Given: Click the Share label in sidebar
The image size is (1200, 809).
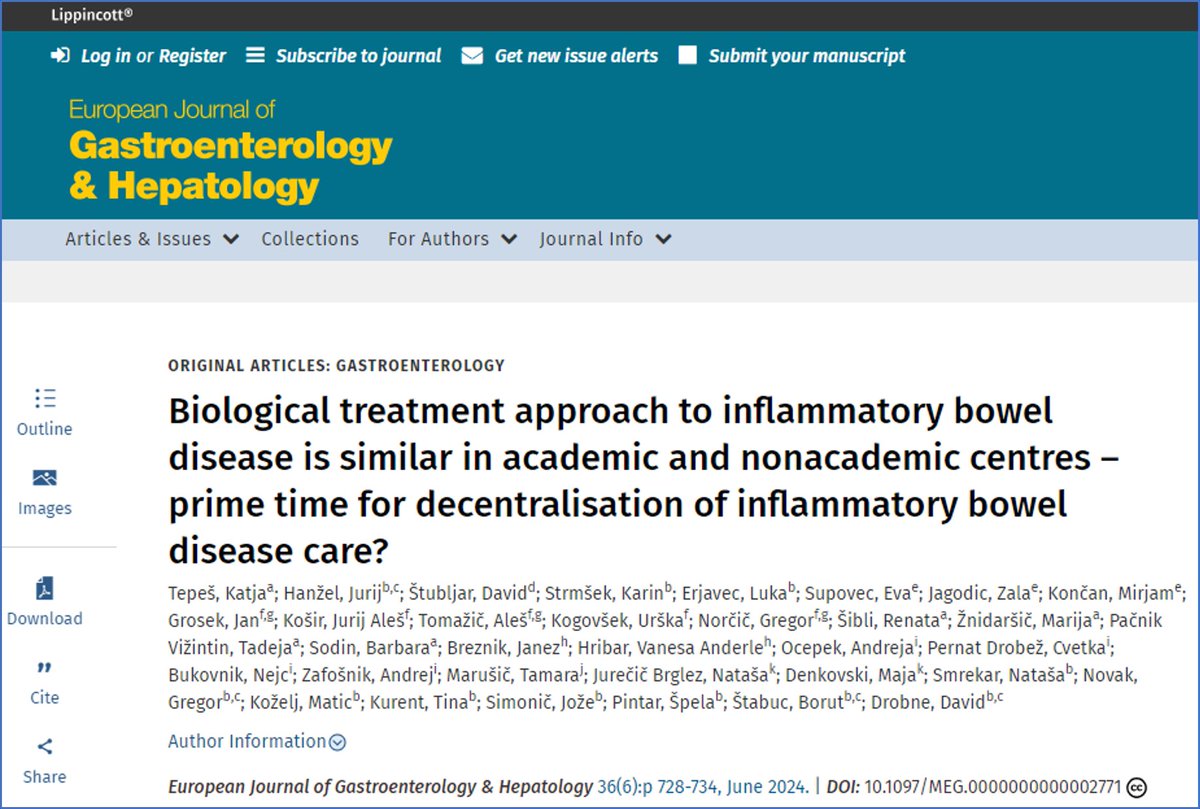Looking at the screenshot, I should (45, 777).
